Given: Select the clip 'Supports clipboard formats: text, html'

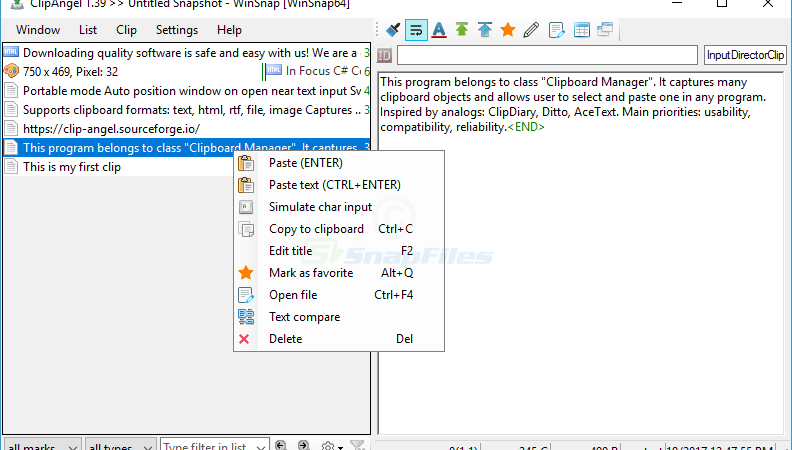Looking at the screenshot, I should (187, 110).
